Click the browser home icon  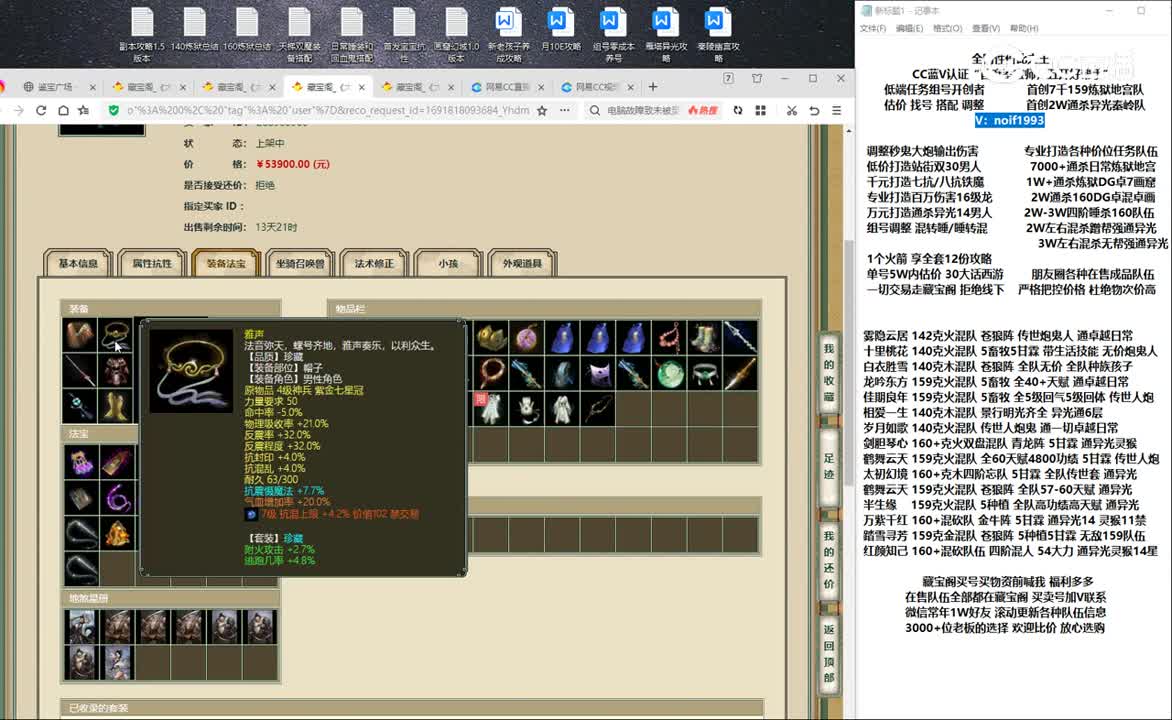click(63, 110)
